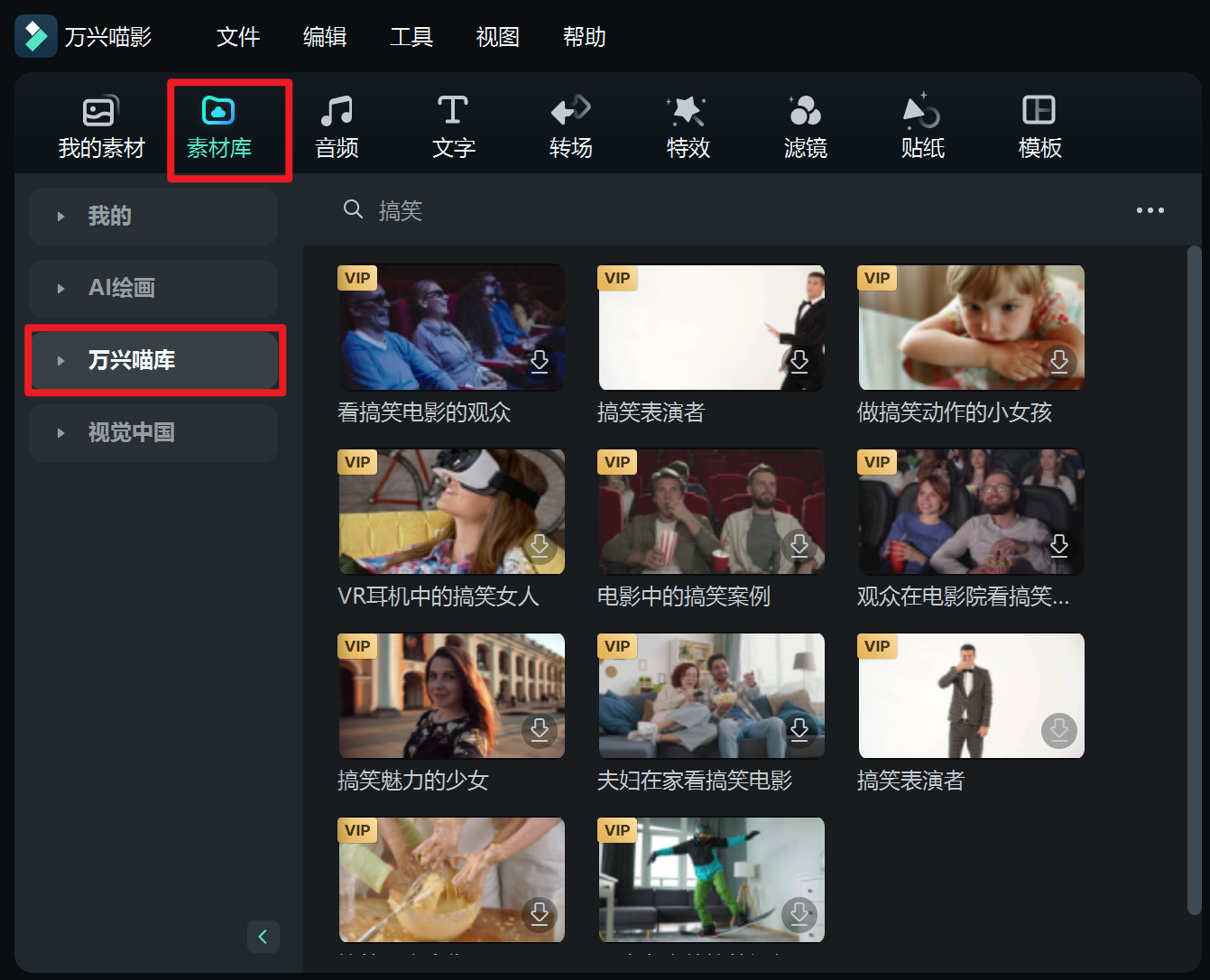Open the 文件 menu
The image size is (1210, 980).
[237, 37]
